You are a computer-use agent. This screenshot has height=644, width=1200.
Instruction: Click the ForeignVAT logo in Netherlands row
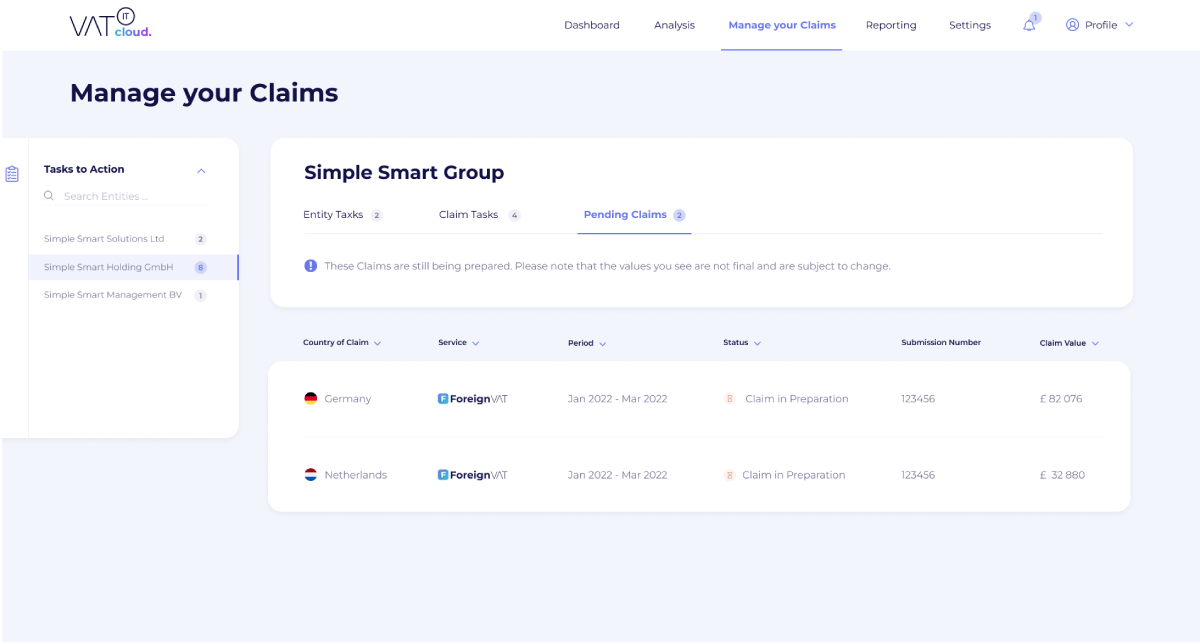[473, 475]
